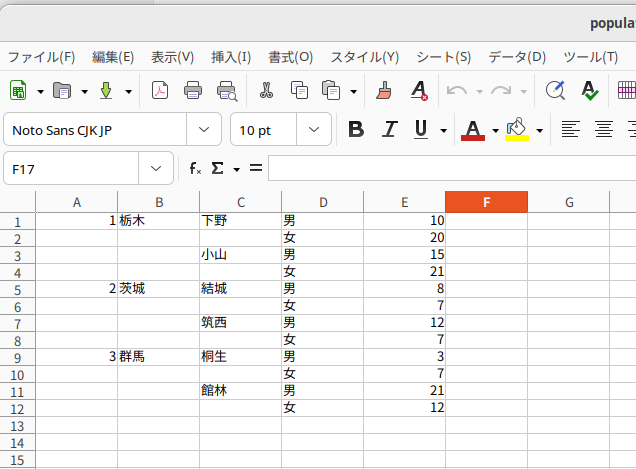Select row 5 header
Screen dimensions: 636x469
pyautogui.click(x=17, y=290)
